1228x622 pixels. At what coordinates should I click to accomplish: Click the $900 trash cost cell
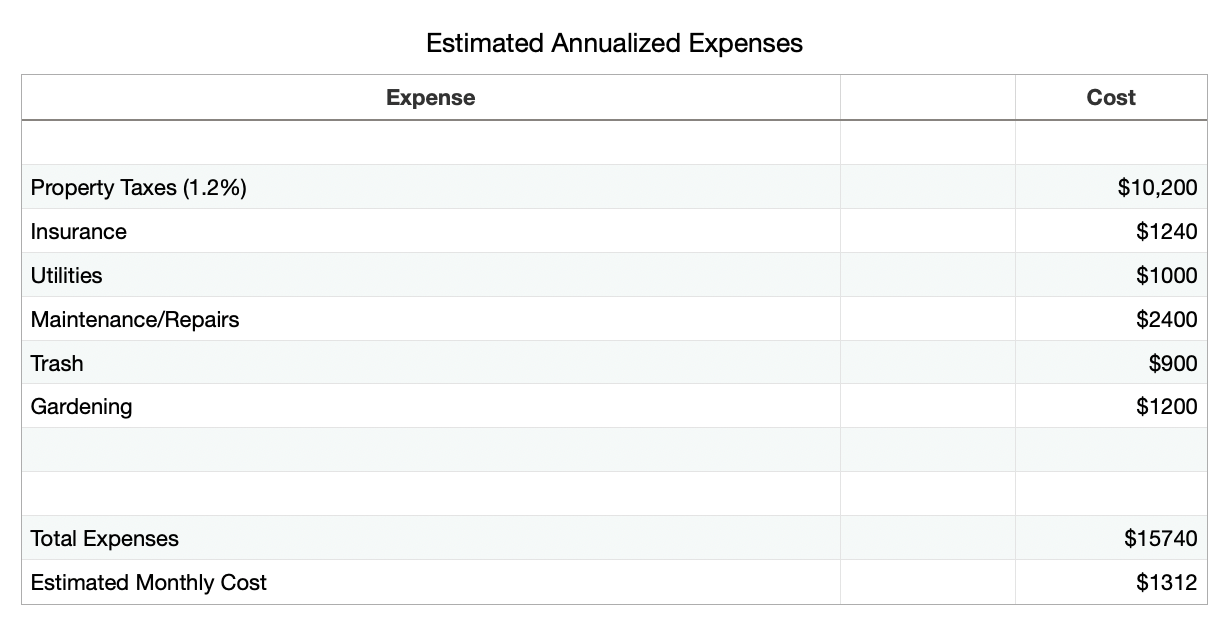pyautogui.click(x=1111, y=363)
